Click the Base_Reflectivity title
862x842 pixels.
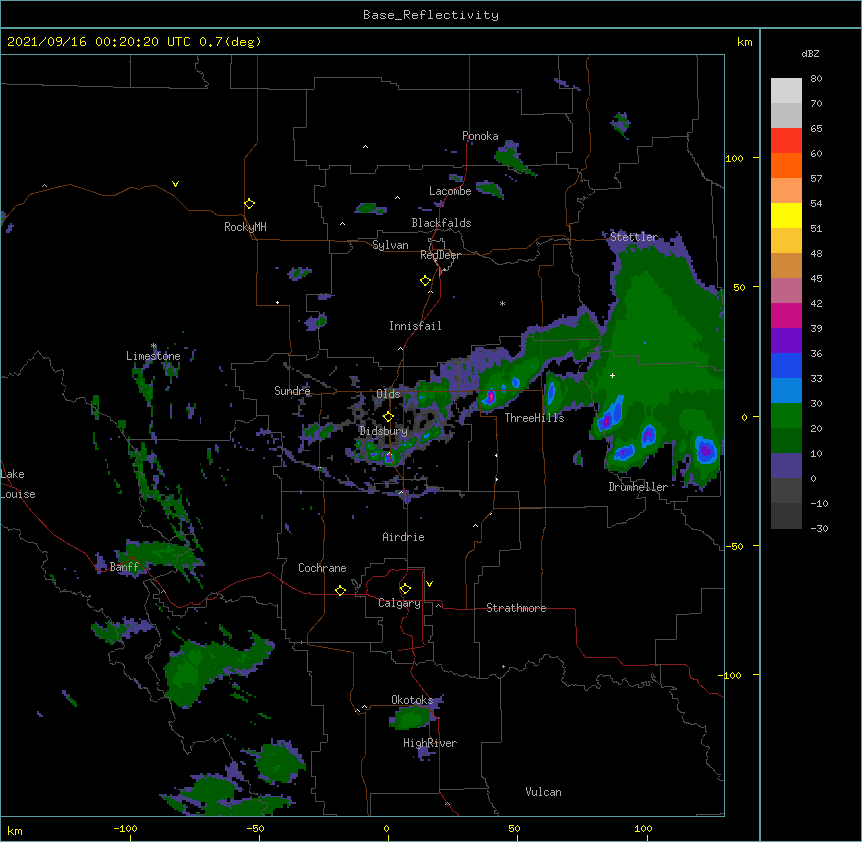tap(431, 15)
